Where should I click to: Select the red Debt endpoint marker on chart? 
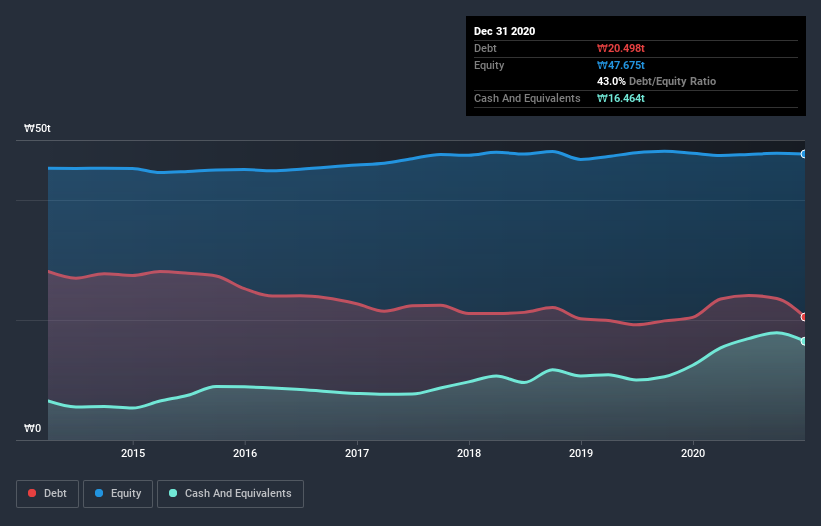coord(804,317)
